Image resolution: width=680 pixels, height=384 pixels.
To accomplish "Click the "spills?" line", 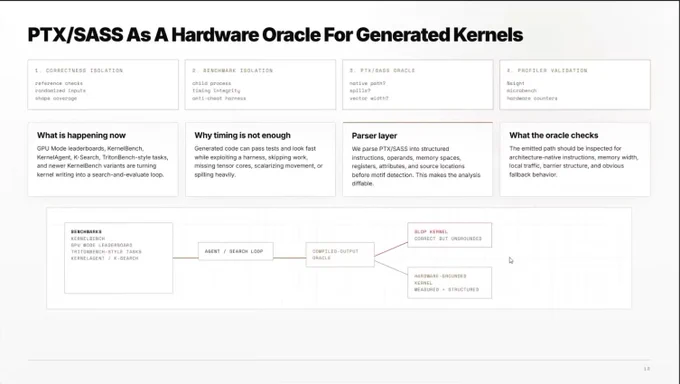I will [360, 91].
